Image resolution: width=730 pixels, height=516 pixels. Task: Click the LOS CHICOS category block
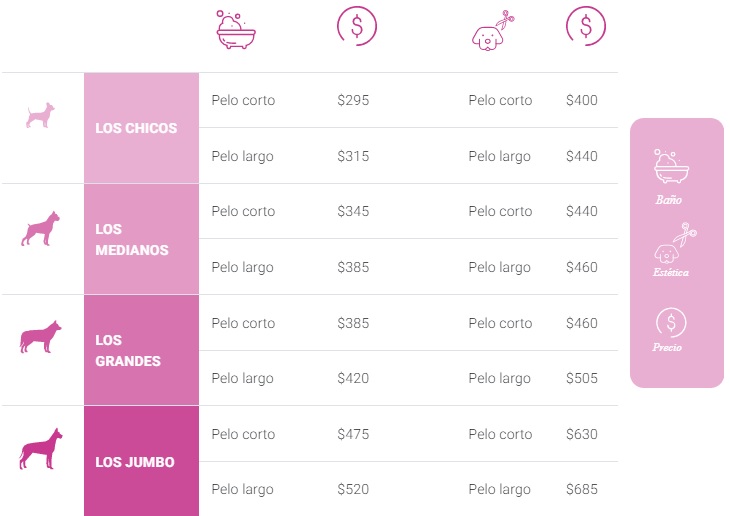pos(142,128)
